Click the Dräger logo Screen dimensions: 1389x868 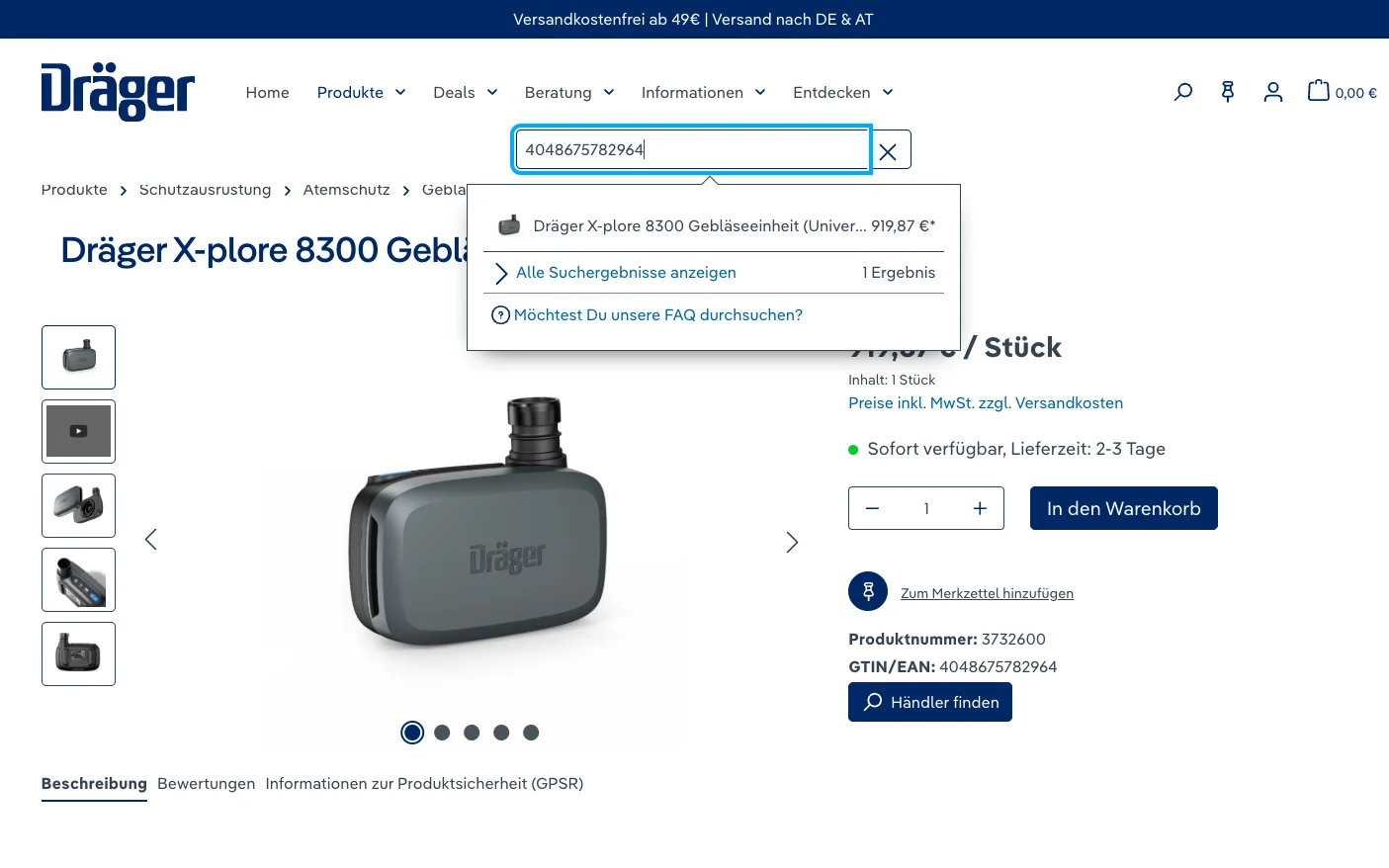tap(118, 92)
